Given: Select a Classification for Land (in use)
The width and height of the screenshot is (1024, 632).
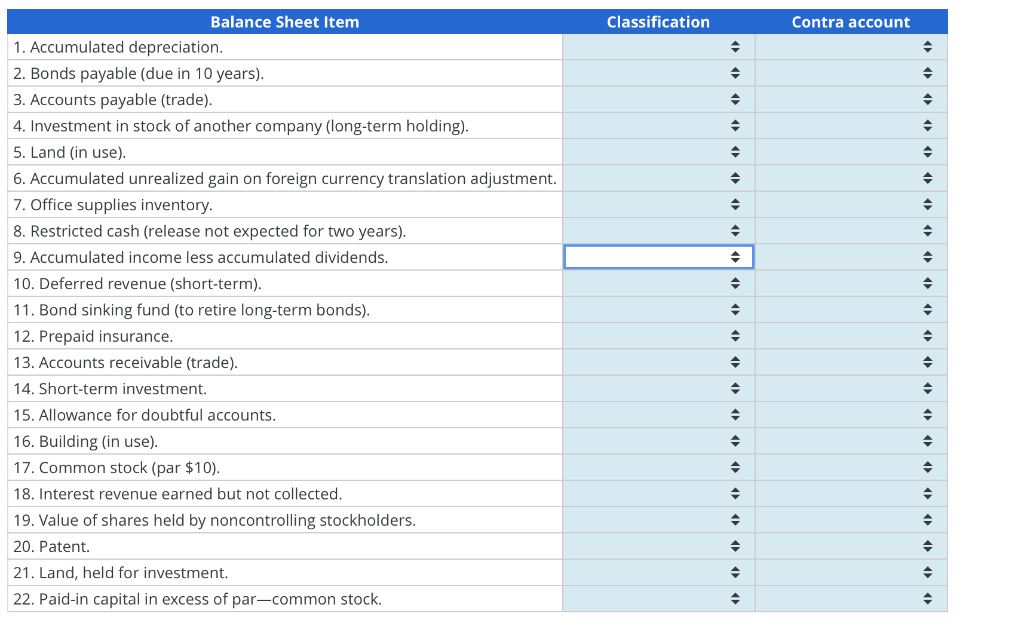Looking at the screenshot, I should coord(658,151).
